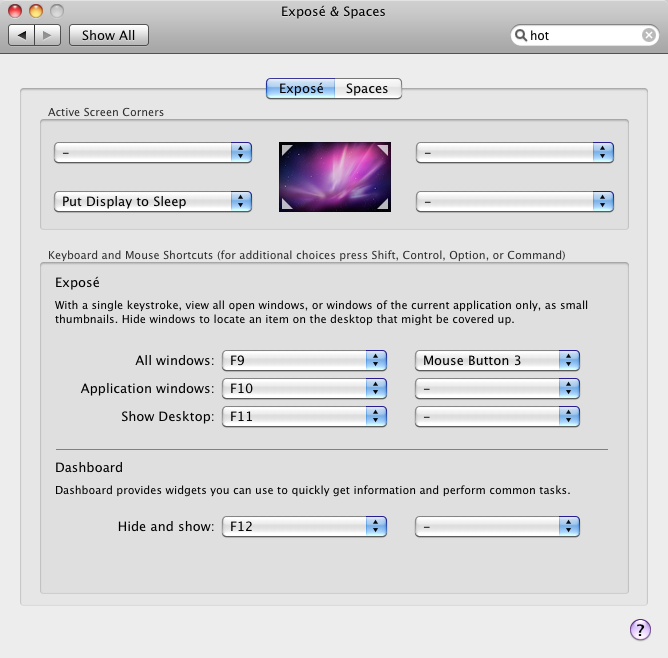Click the magnifying glass search icon
668x658 pixels.
coord(521,35)
